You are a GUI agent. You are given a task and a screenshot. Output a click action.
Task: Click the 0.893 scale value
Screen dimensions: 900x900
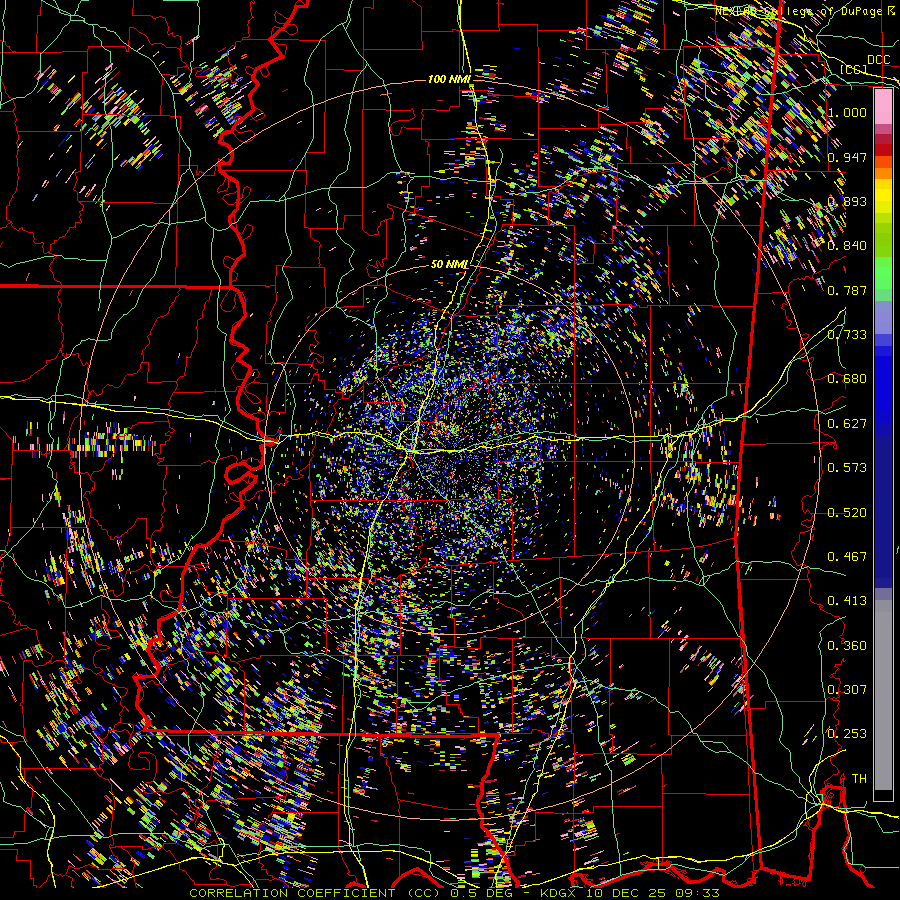tap(847, 201)
